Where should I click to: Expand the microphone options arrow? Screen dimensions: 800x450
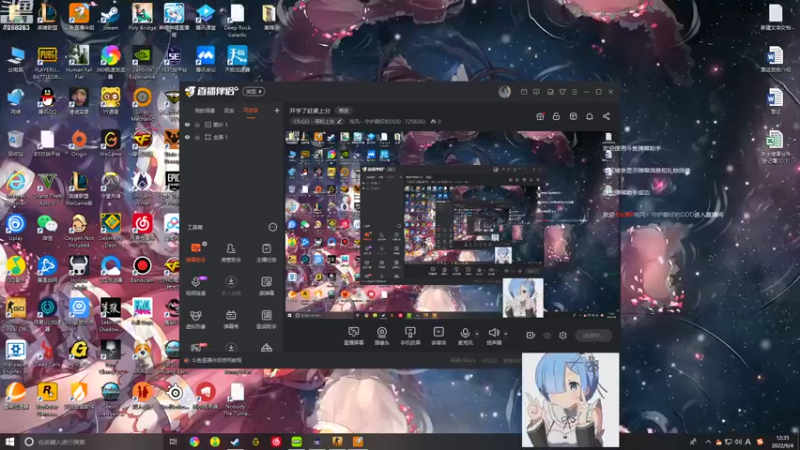(477, 334)
